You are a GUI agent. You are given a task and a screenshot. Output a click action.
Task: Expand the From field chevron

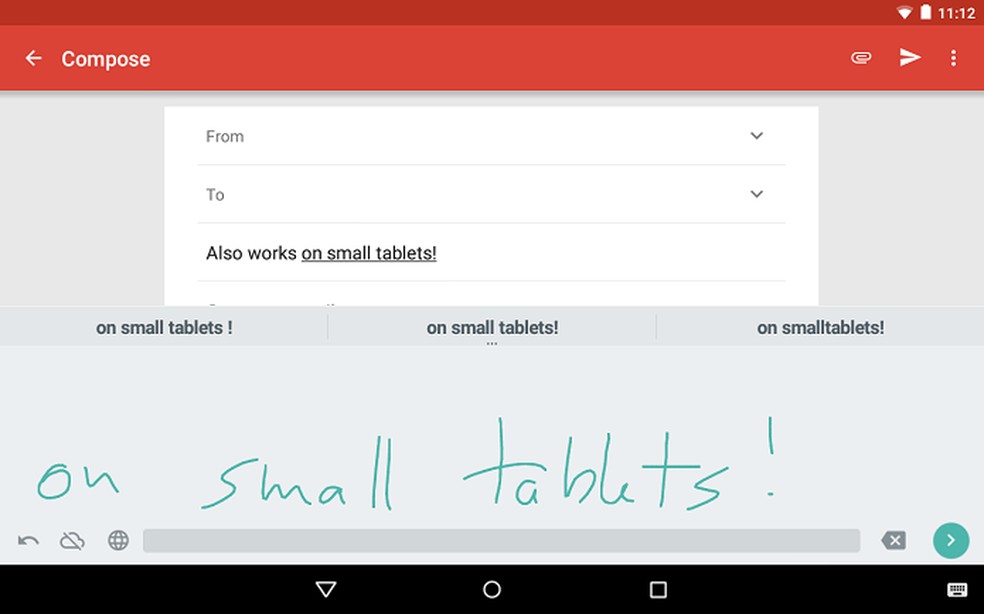point(757,135)
